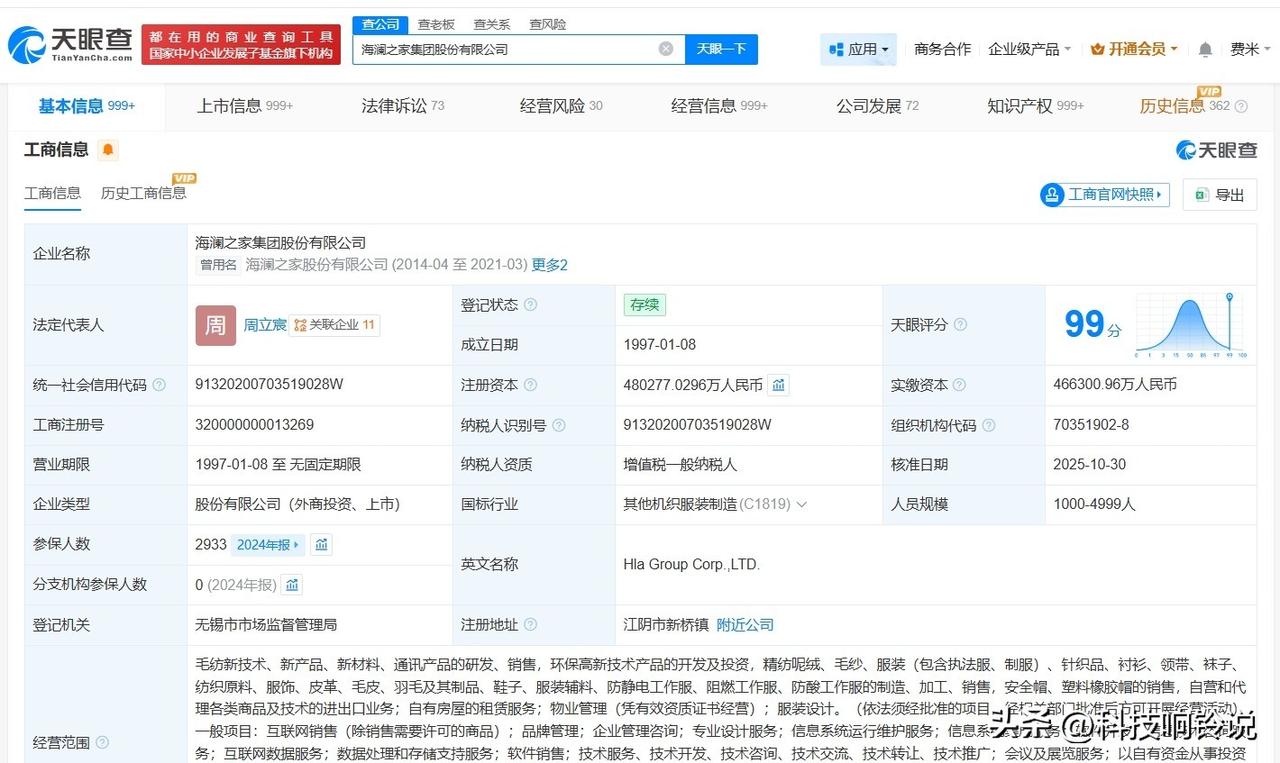Screen dimensions: 1280x763
Task: Click the orange alert bell beside 工商信息 heading
Action: [108, 150]
